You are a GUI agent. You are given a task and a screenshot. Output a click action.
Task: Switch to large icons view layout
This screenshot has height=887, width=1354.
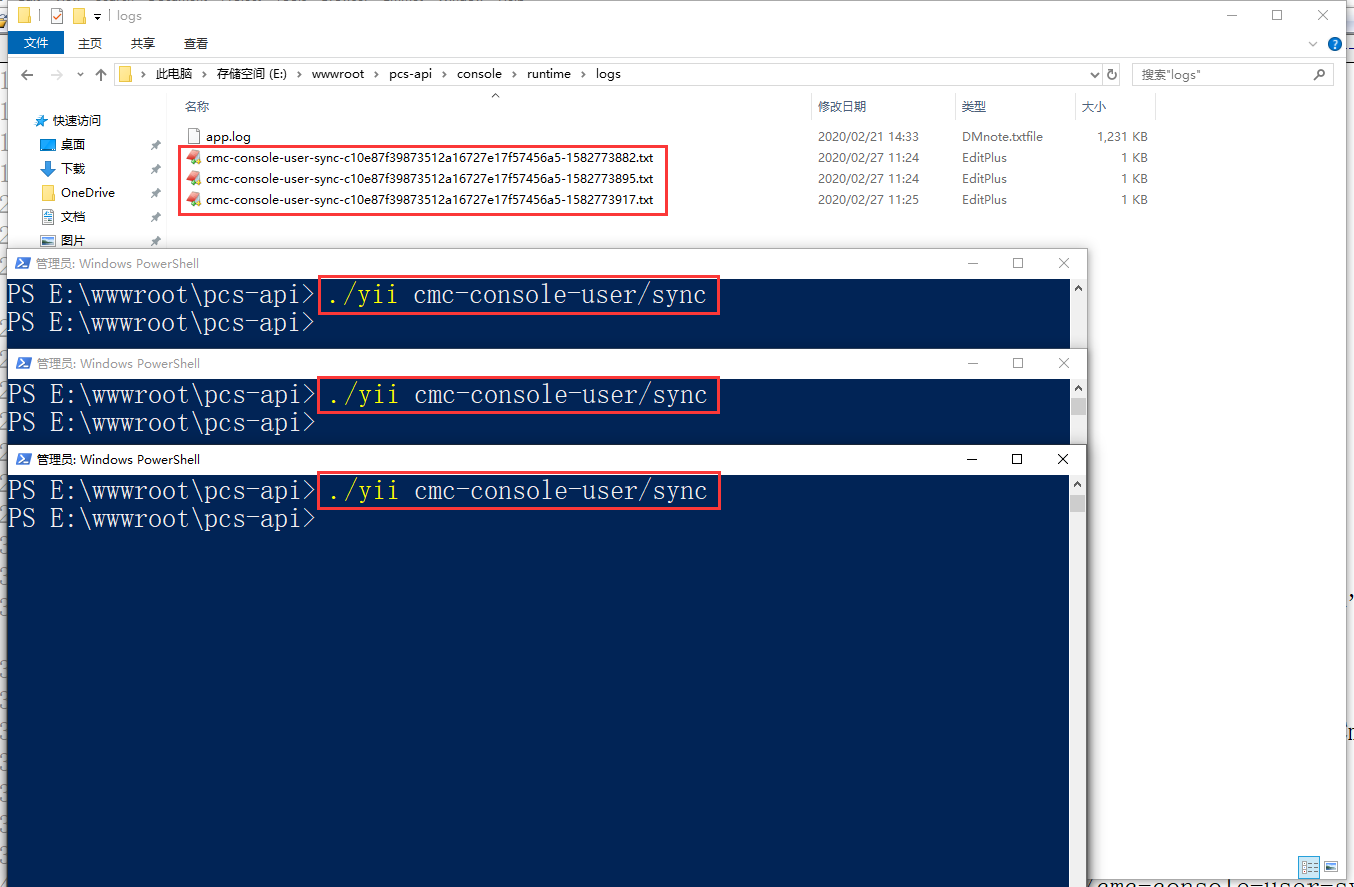pos(1331,866)
